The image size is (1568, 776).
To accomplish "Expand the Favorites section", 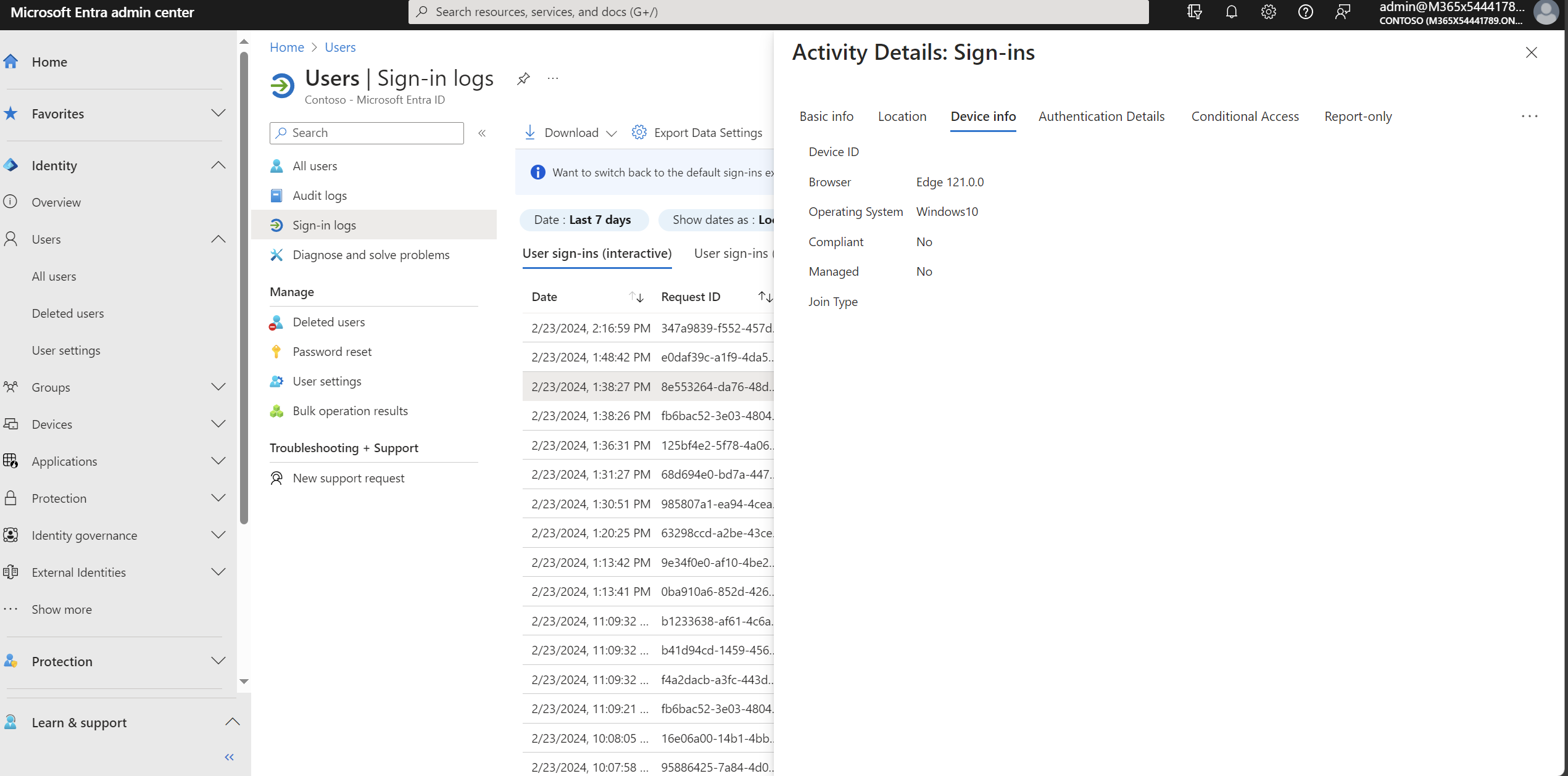I will pos(218,114).
